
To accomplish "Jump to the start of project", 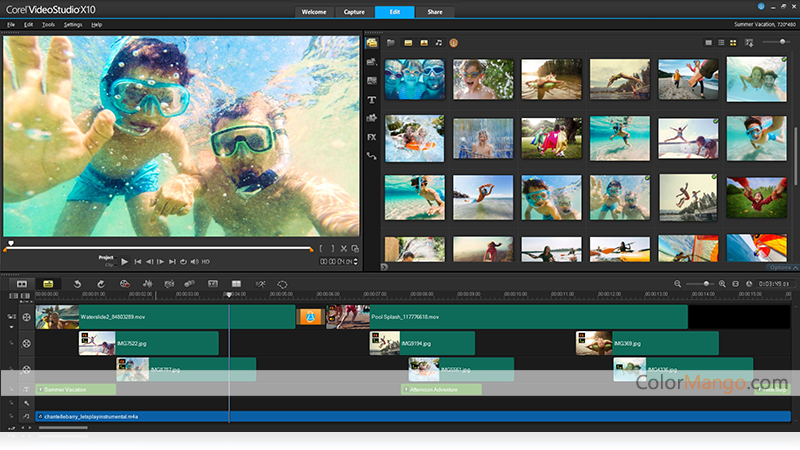I will coord(137,262).
